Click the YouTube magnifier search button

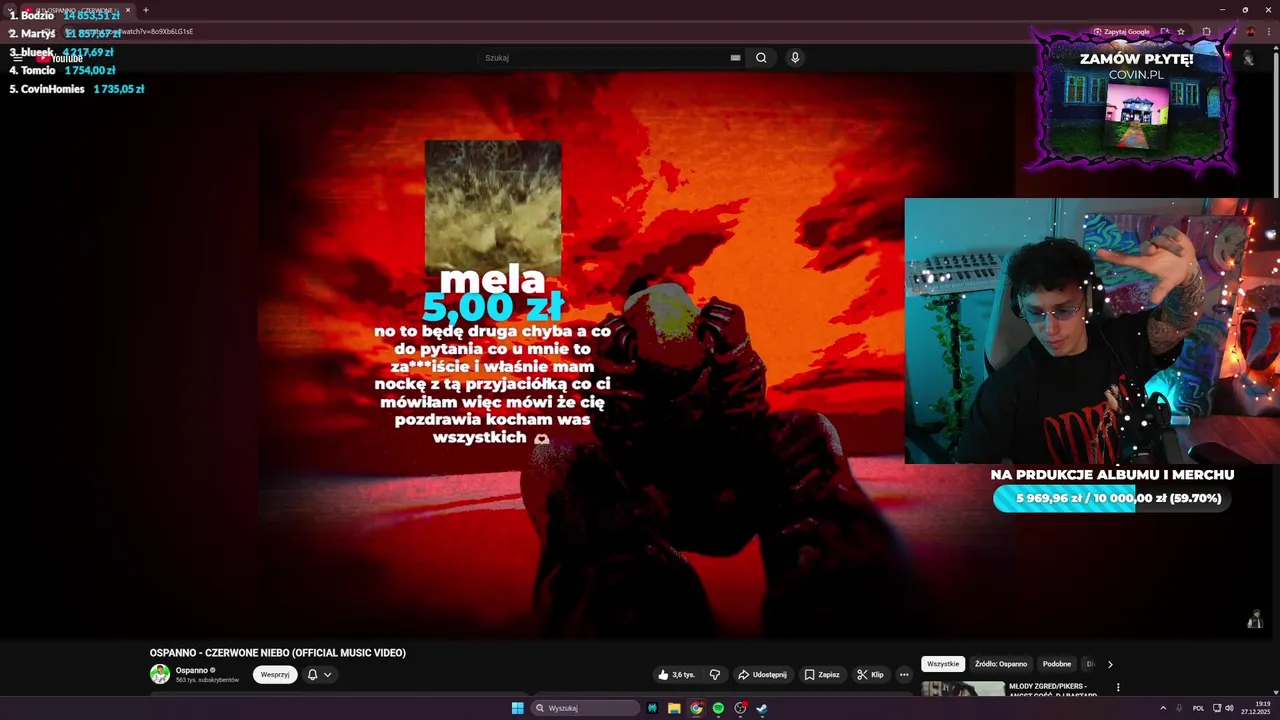coord(761,58)
